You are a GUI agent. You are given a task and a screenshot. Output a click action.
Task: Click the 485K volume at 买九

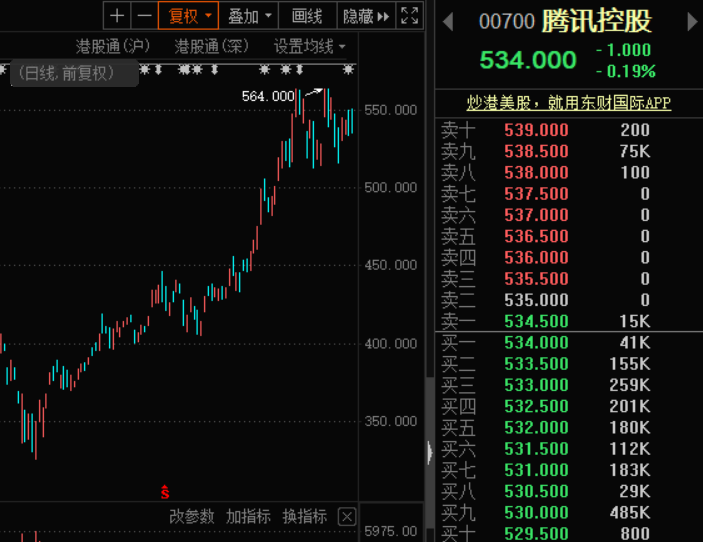pos(630,512)
